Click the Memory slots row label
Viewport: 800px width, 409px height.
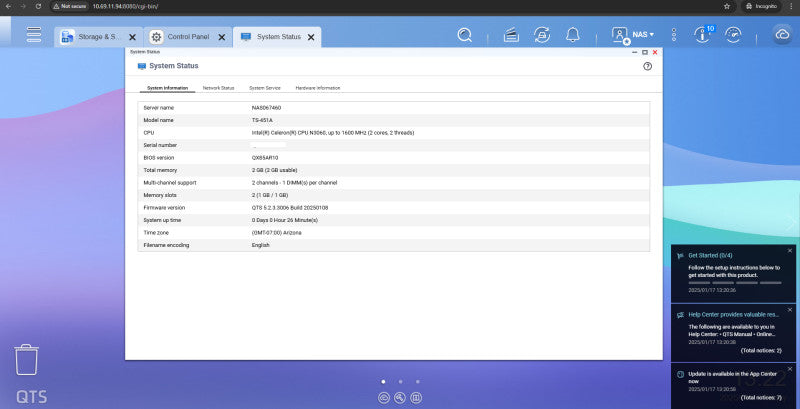(160, 195)
